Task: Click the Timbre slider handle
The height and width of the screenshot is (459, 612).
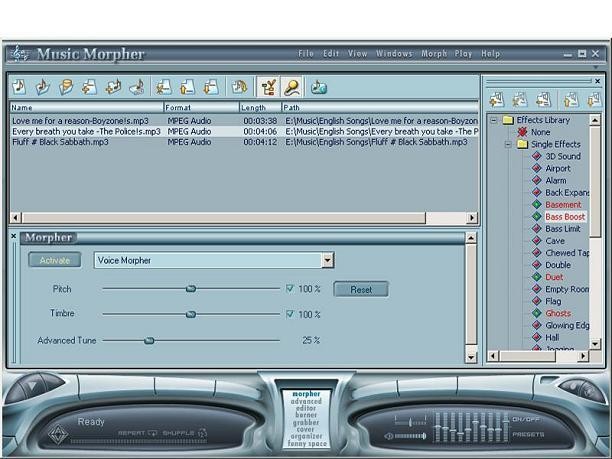Action: click(191, 314)
